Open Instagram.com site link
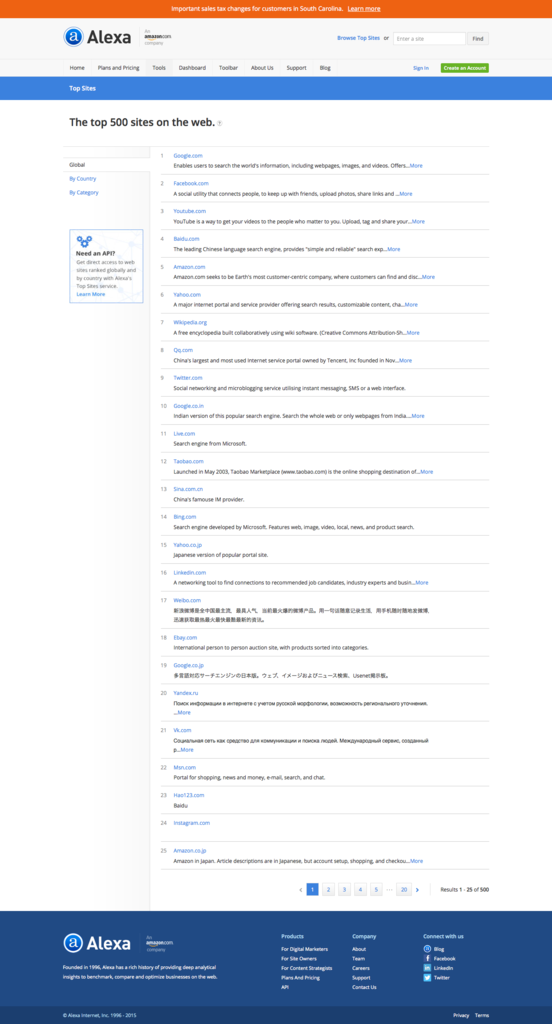This screenshot has width=552, height=1024. click(x=192, y=823)
